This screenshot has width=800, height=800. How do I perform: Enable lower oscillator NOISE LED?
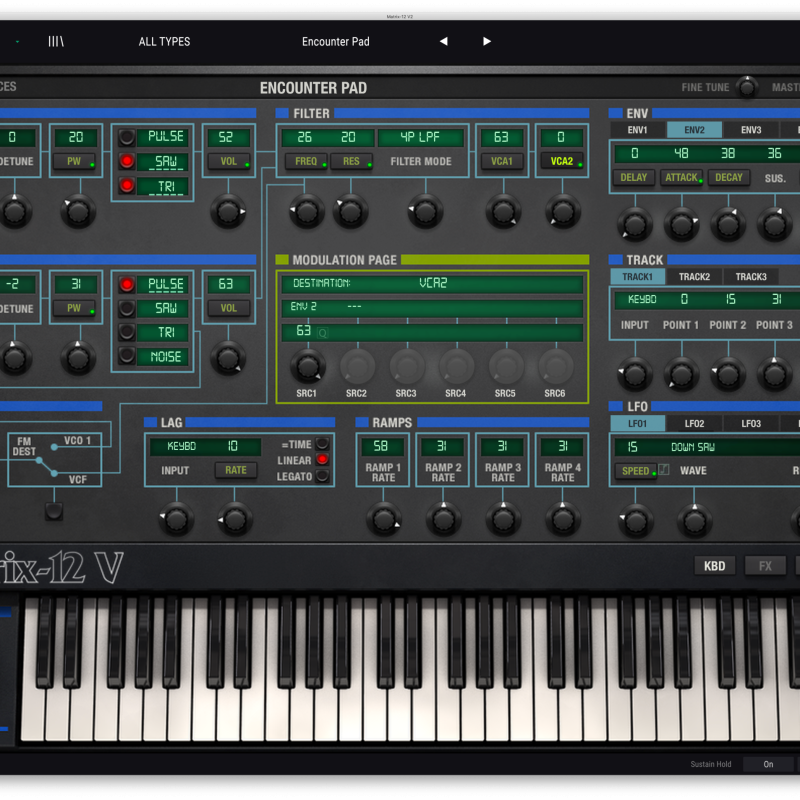pos(127,356)
